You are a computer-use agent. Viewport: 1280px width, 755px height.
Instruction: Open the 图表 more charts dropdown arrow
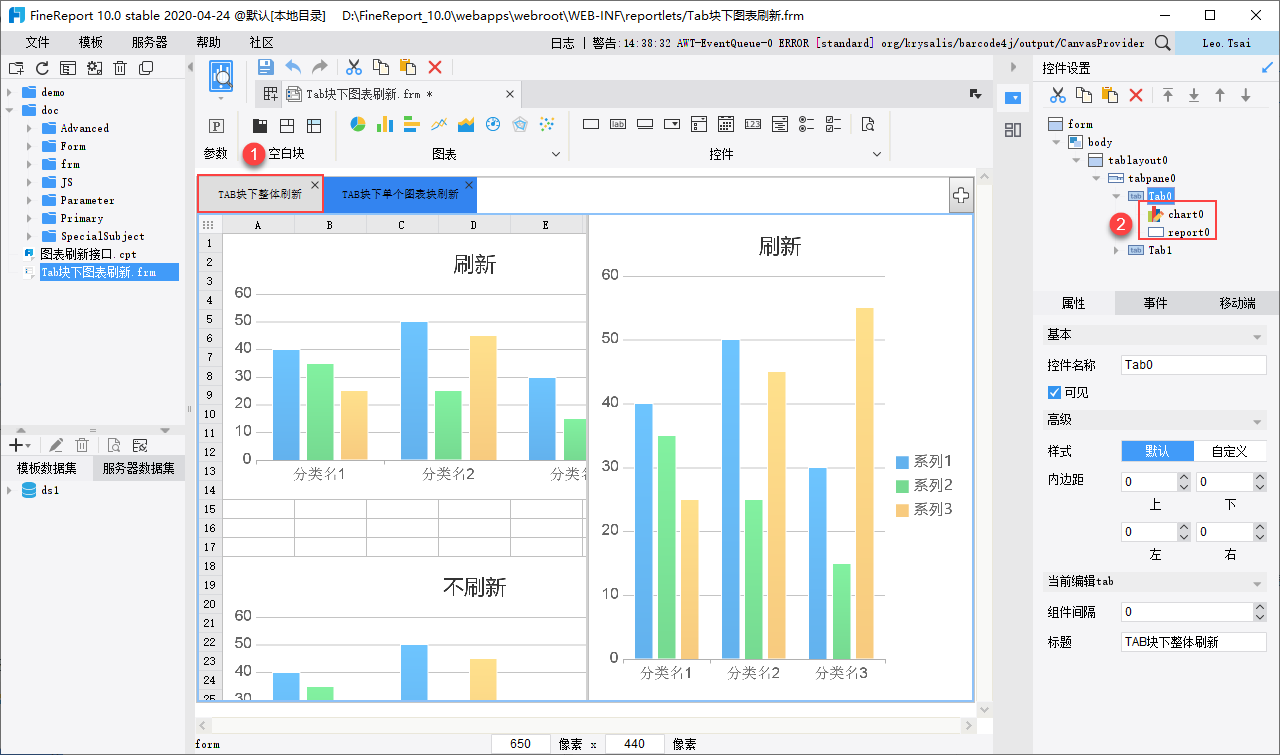pyautogui.click(x=555, y=154)
